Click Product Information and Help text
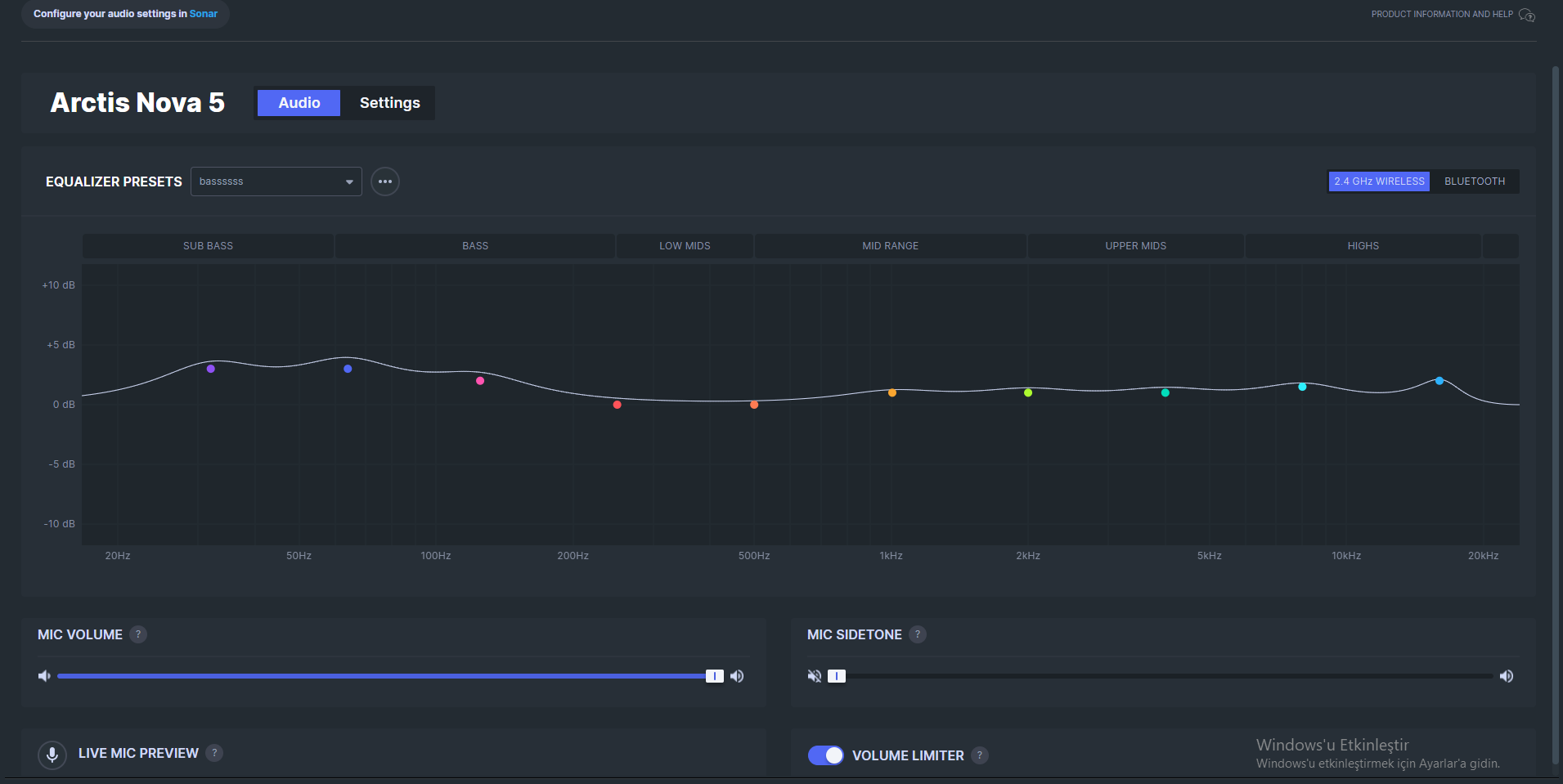1563x784 pixels. (1442, 14)
